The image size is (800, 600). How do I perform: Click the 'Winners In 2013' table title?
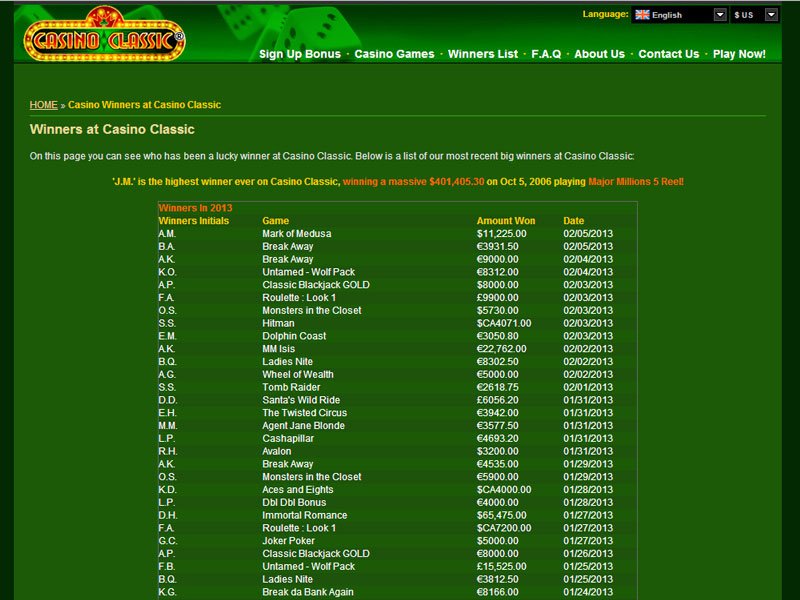(195, 208)
